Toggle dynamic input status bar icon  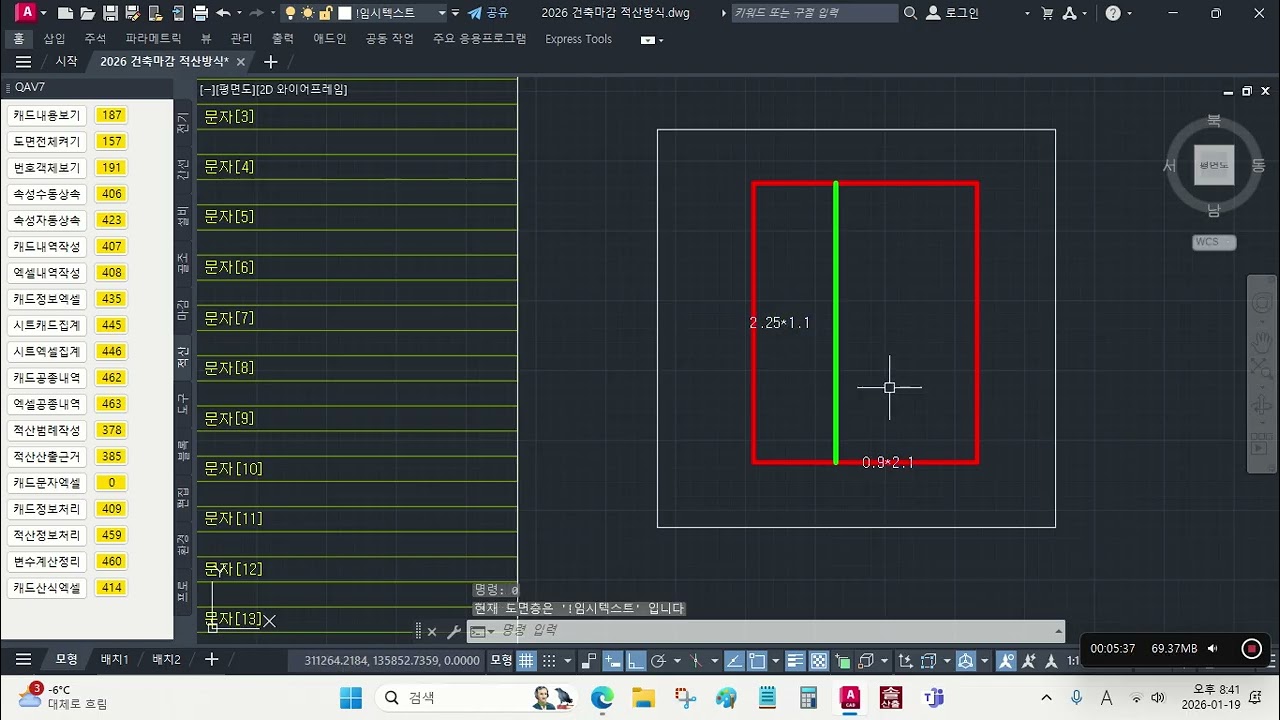(x=611, y=661)
